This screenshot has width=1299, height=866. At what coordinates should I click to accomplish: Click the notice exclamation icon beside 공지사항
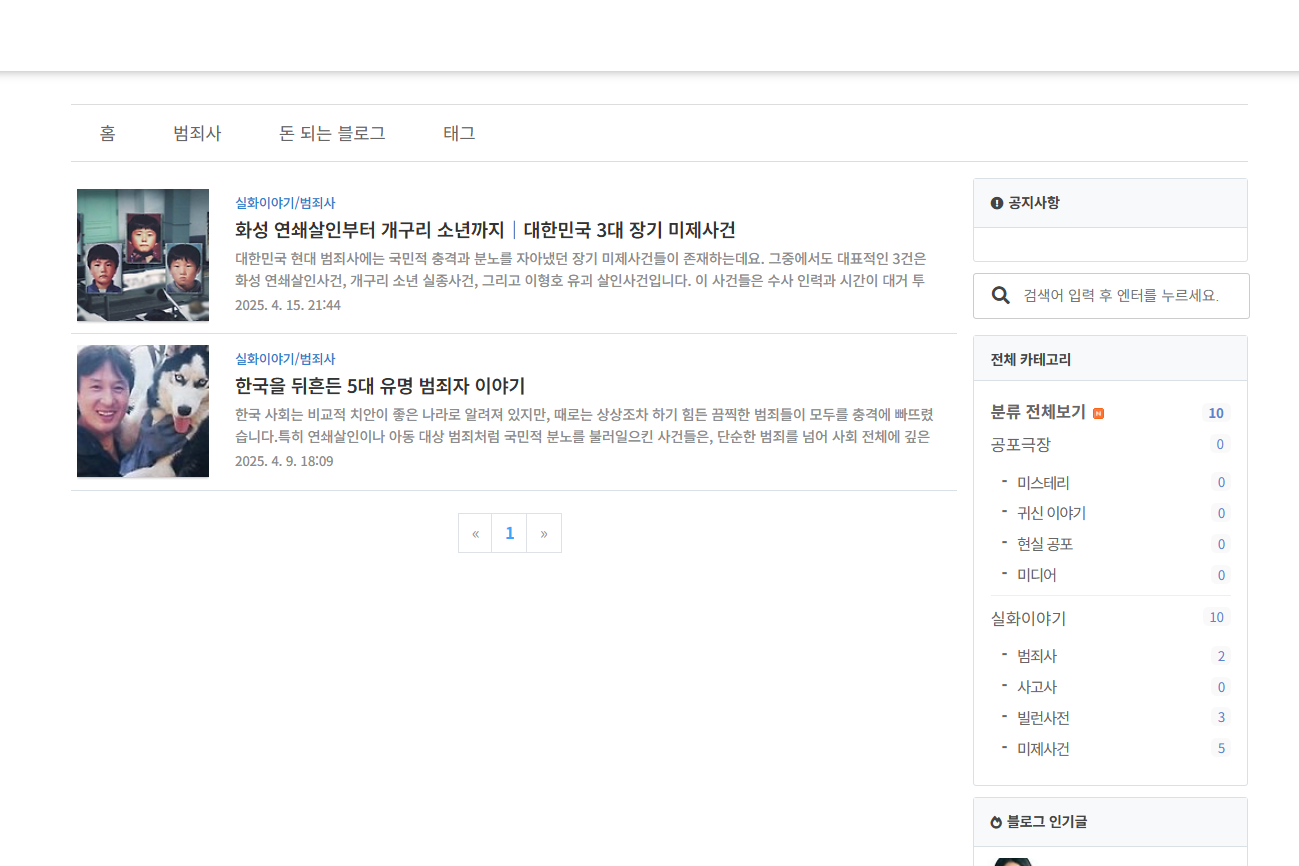(997, 203)
